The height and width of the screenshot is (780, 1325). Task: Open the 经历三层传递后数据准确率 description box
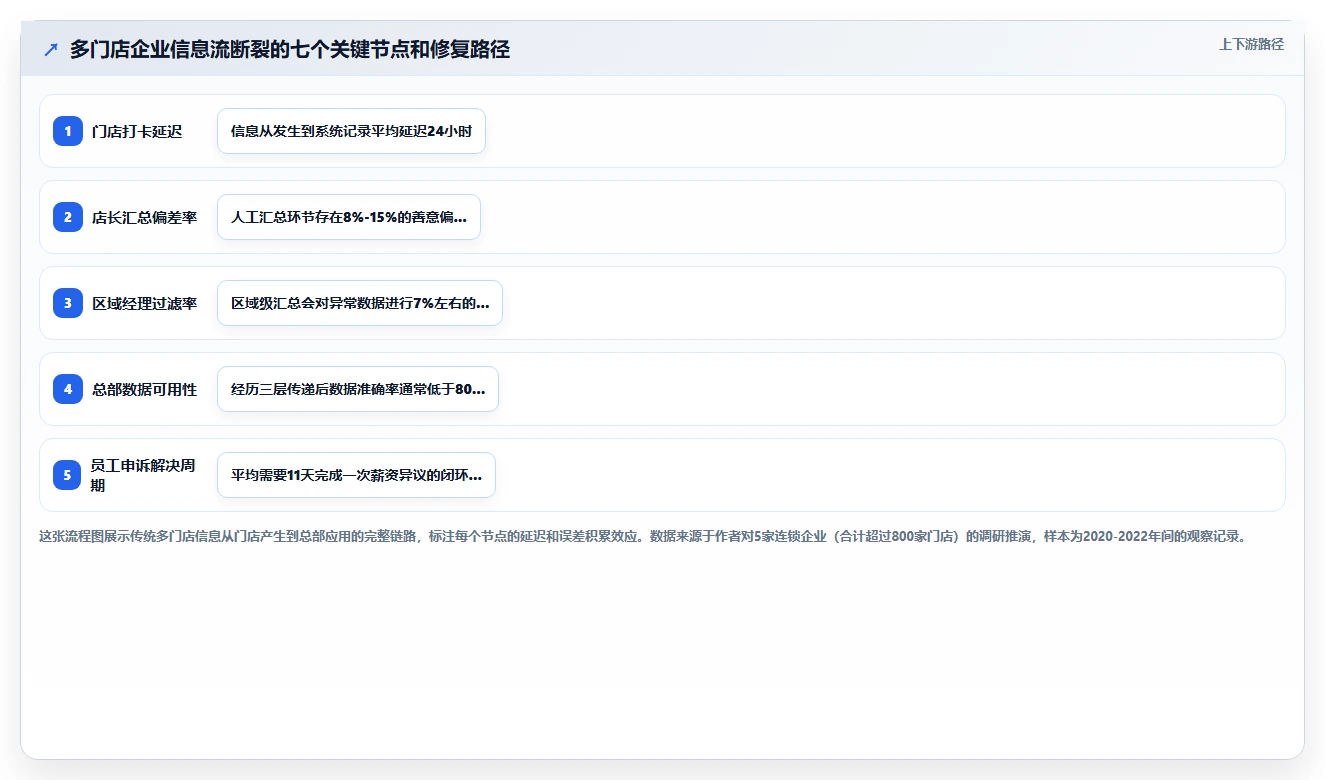point(358,389)
